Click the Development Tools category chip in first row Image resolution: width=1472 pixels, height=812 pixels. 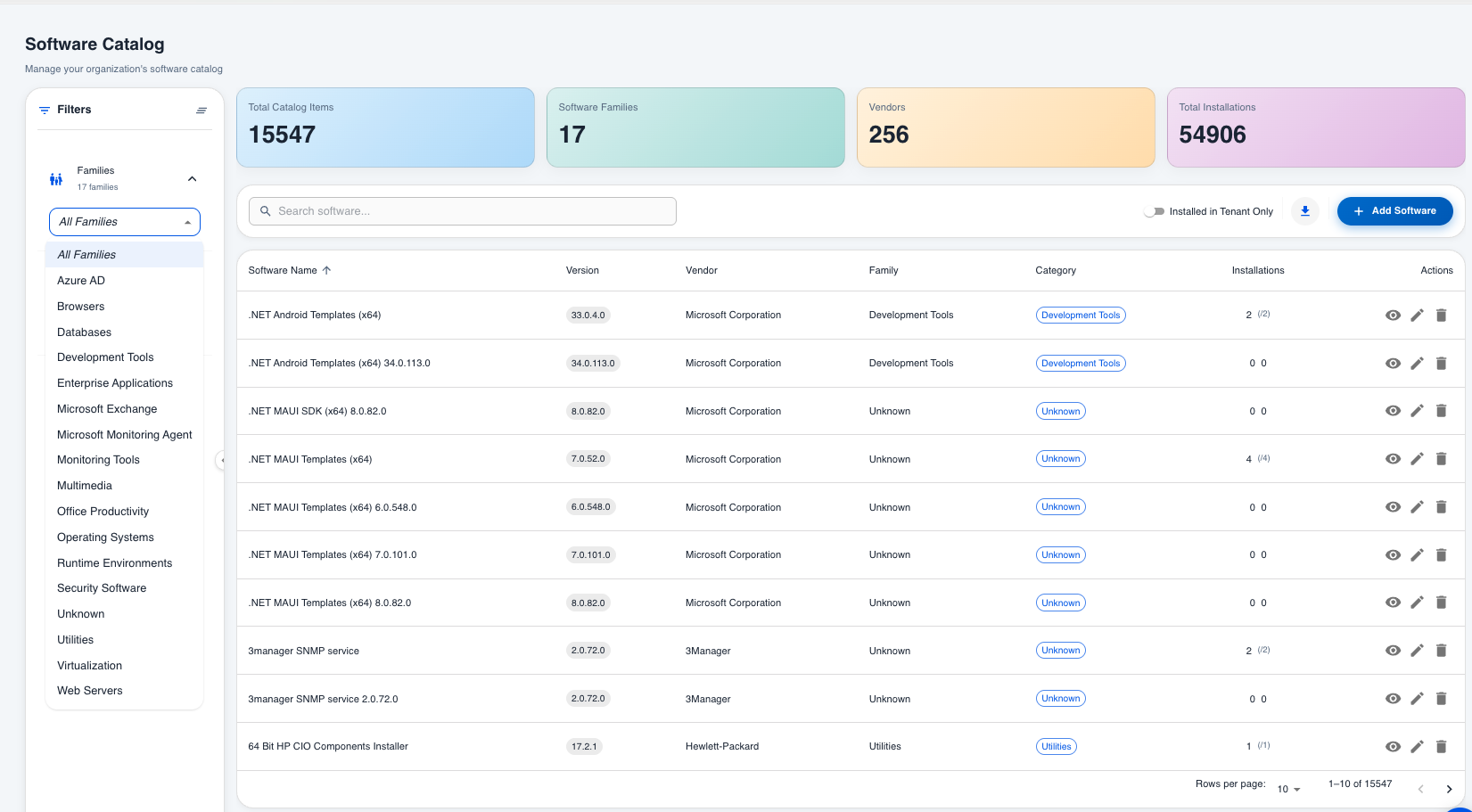(1080, 316)
